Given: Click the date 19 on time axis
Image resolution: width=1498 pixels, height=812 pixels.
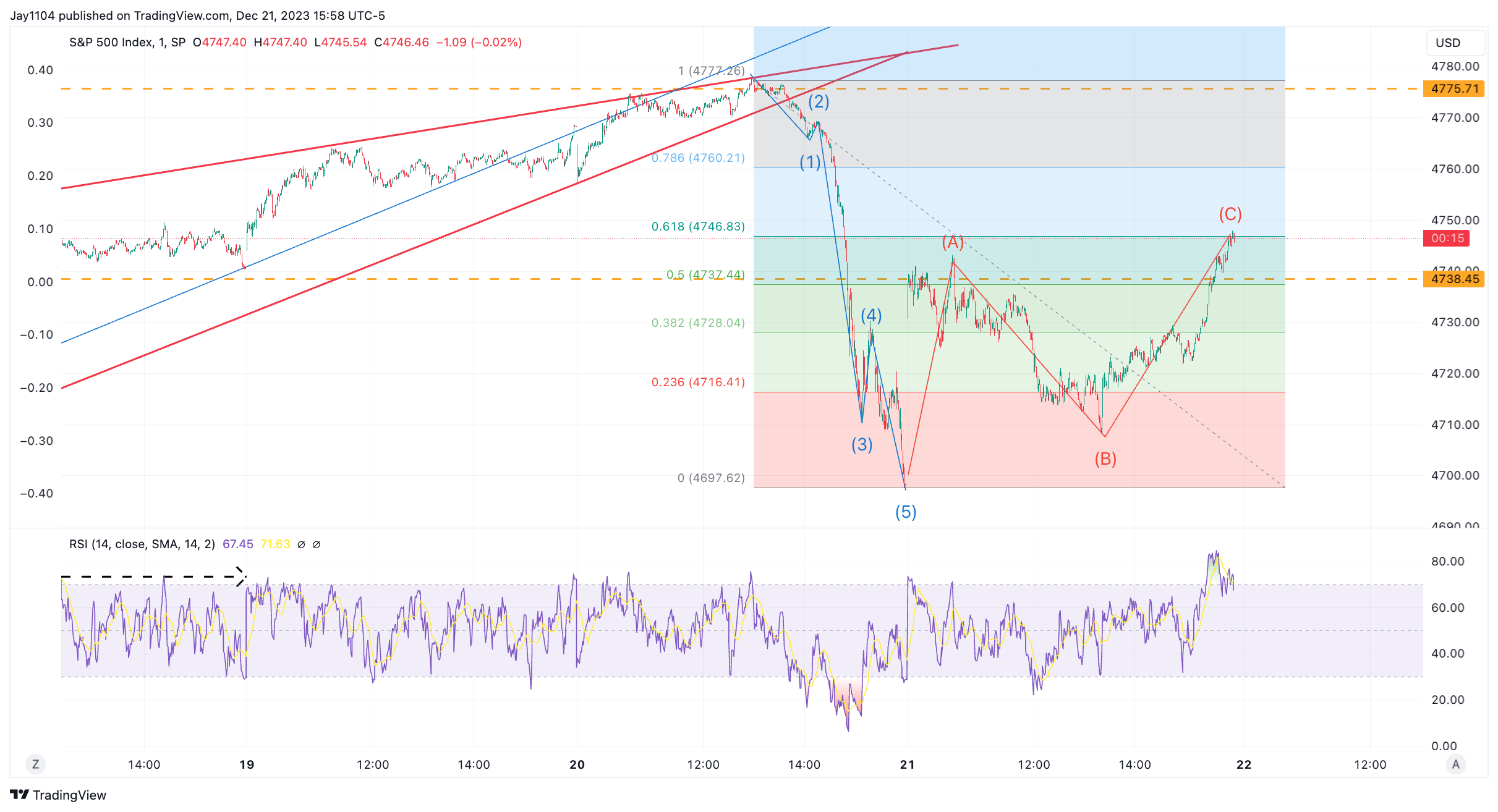Looking at the screenshot, I should pos(247,764).
